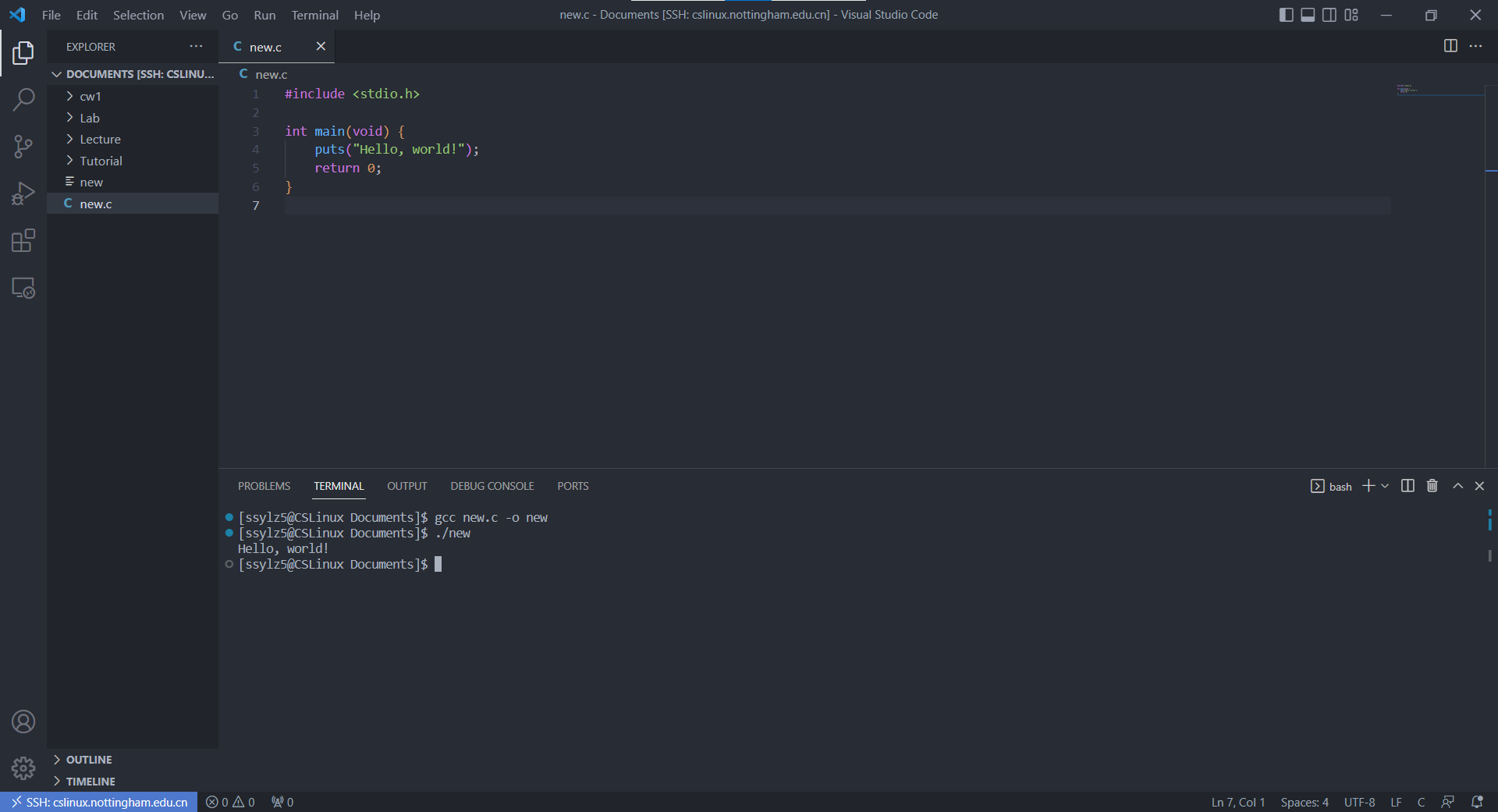This screenshot has height=812, width=1498.
Task: Expand the Tutorial folder
Action: click(133, 161)
